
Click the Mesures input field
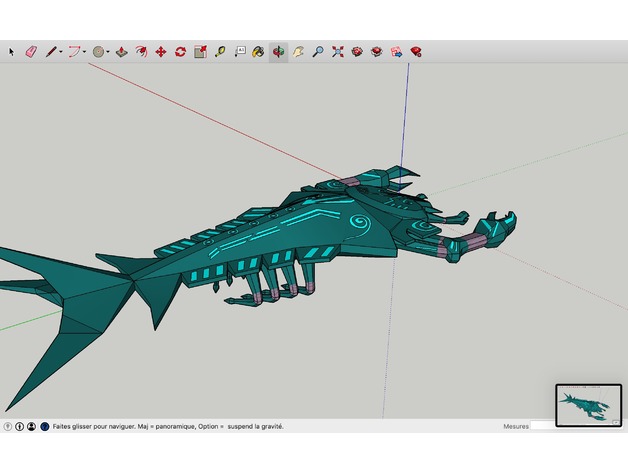542,426
